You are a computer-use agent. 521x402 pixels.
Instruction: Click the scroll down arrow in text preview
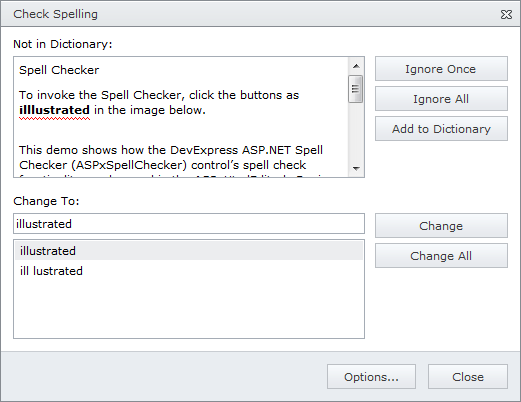point(356,168)
